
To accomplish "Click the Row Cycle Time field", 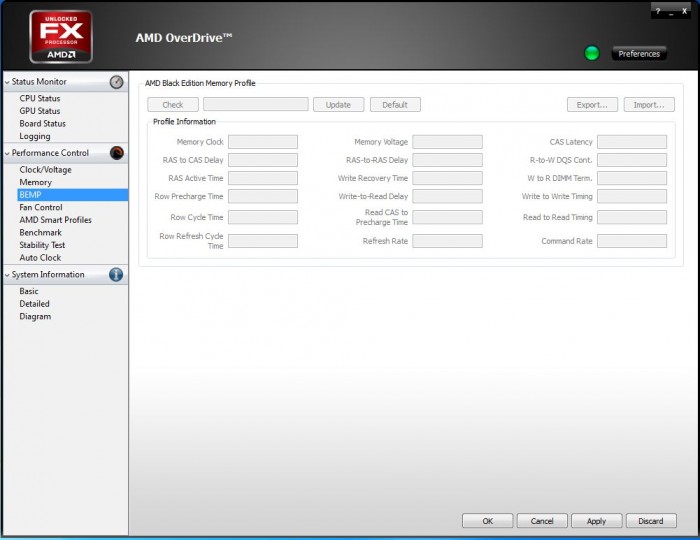I will pyautogui.click(x=263, y=217).
